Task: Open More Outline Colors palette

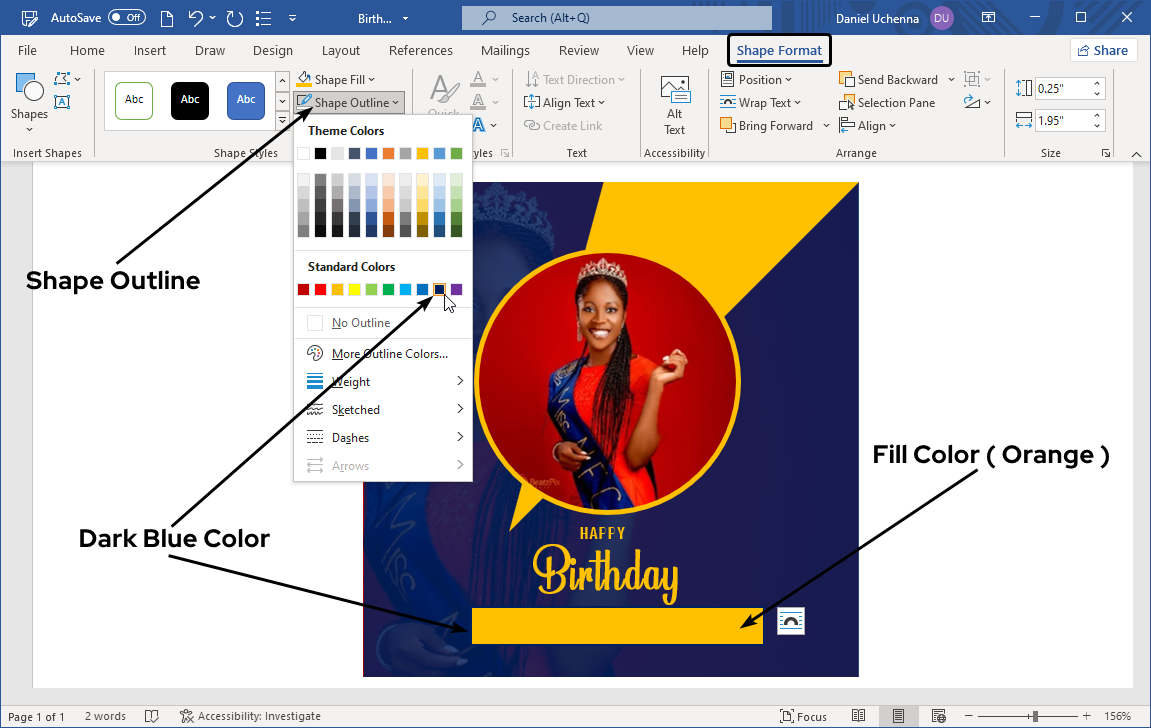Action: click(389, 354)
